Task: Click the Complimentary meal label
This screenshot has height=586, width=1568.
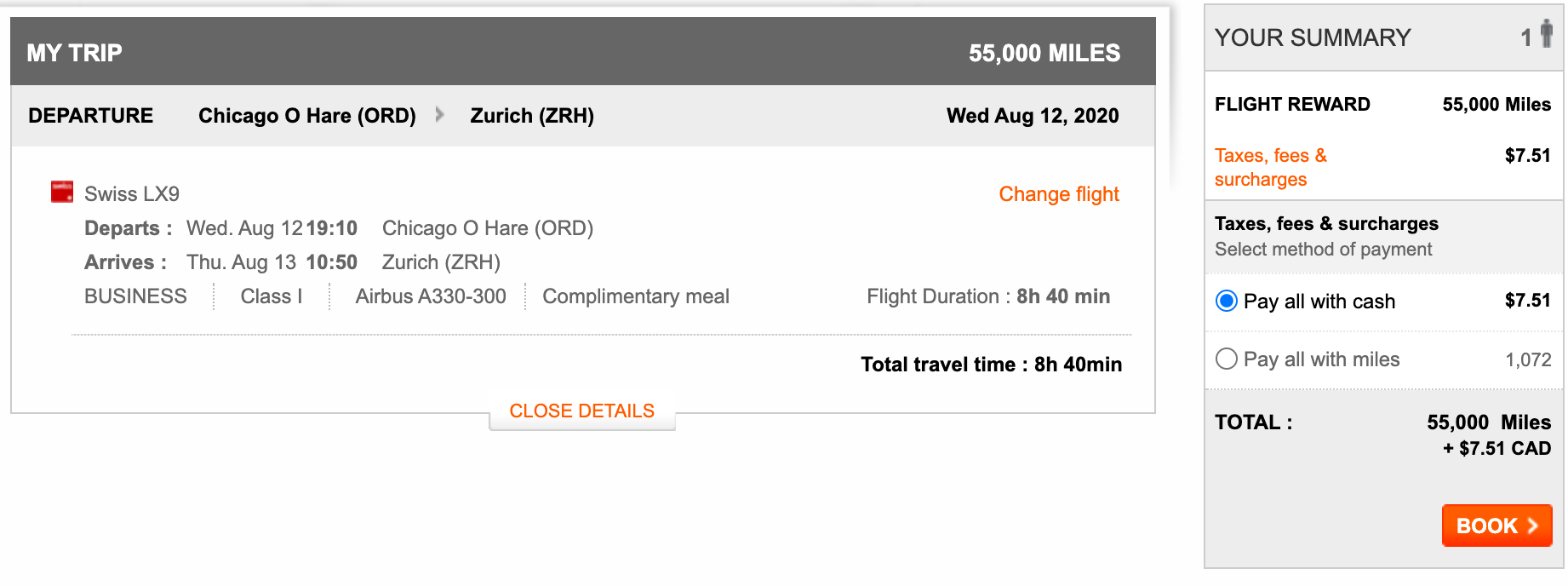Action: [635, 296]
